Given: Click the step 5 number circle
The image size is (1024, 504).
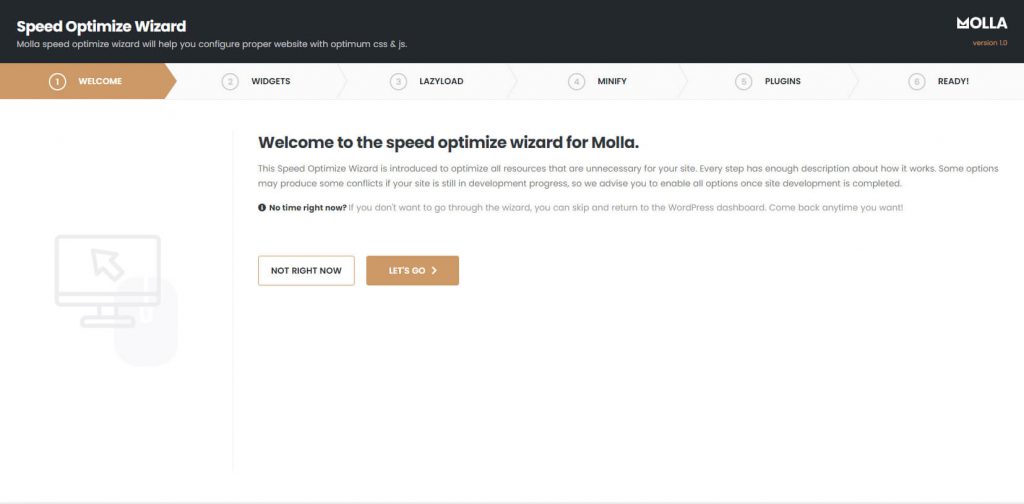Looking at the screenshot, I should pyautogui.click(x=743, y=82).
